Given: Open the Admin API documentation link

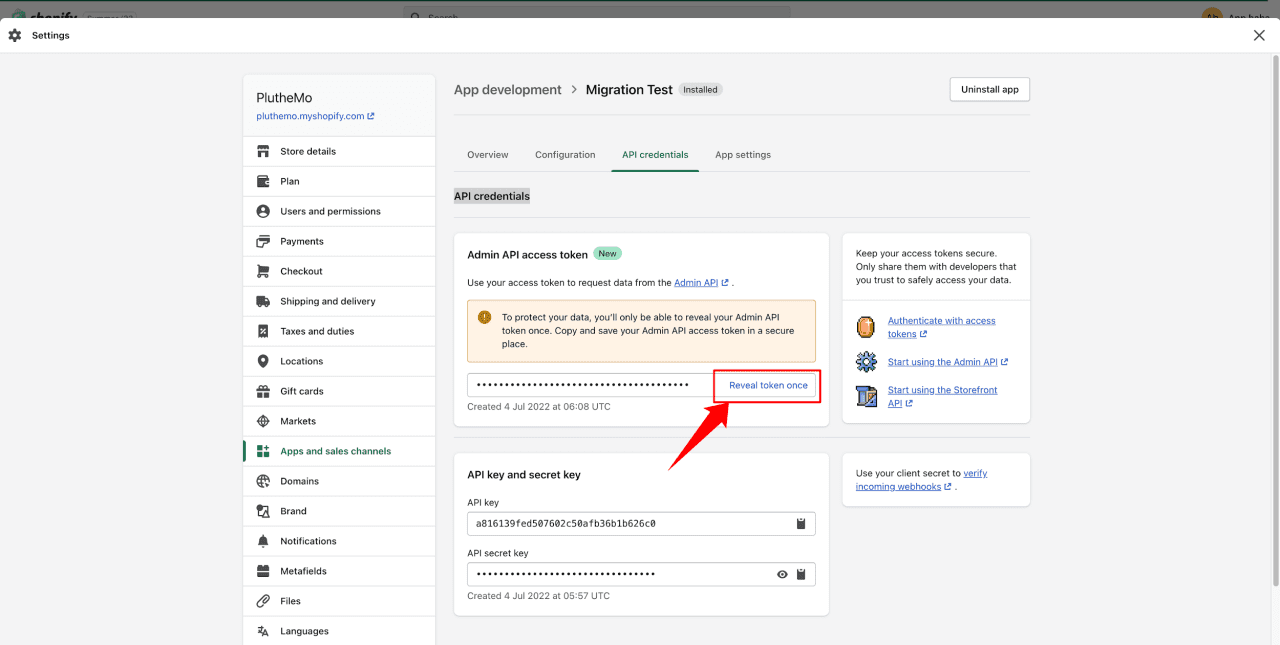Looking at the screenshot, I should click(x=701, y=283).
